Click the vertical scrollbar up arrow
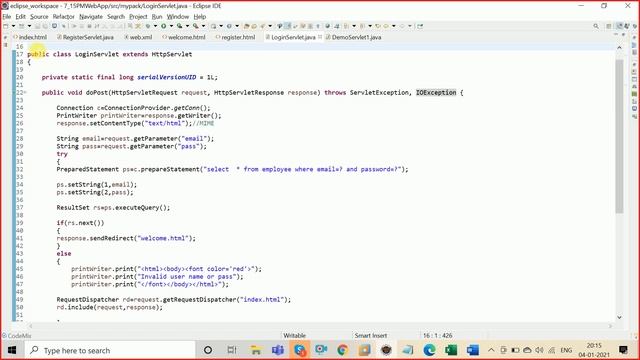Screen dimensions: 640x360 [x=619, y=48]
